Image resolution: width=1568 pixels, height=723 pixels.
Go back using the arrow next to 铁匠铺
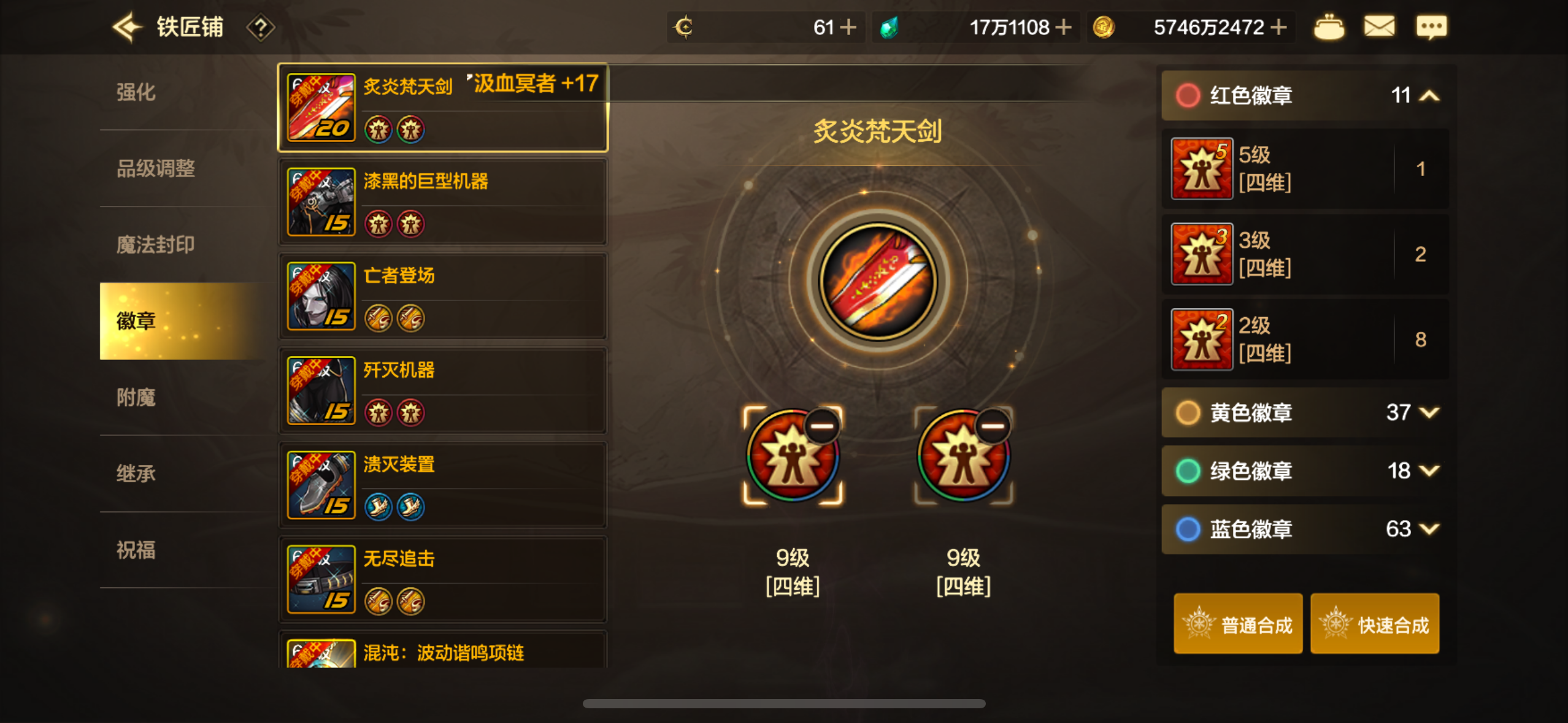click(x=127, y=27)
